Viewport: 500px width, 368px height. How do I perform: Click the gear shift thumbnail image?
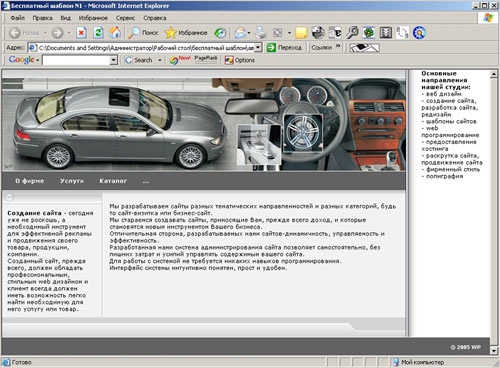coord(259,145)
